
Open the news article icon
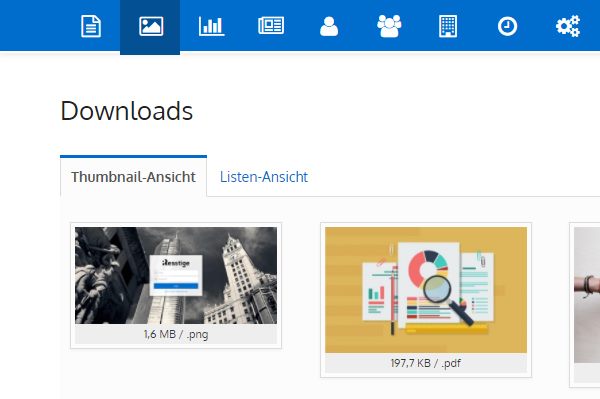271,26
